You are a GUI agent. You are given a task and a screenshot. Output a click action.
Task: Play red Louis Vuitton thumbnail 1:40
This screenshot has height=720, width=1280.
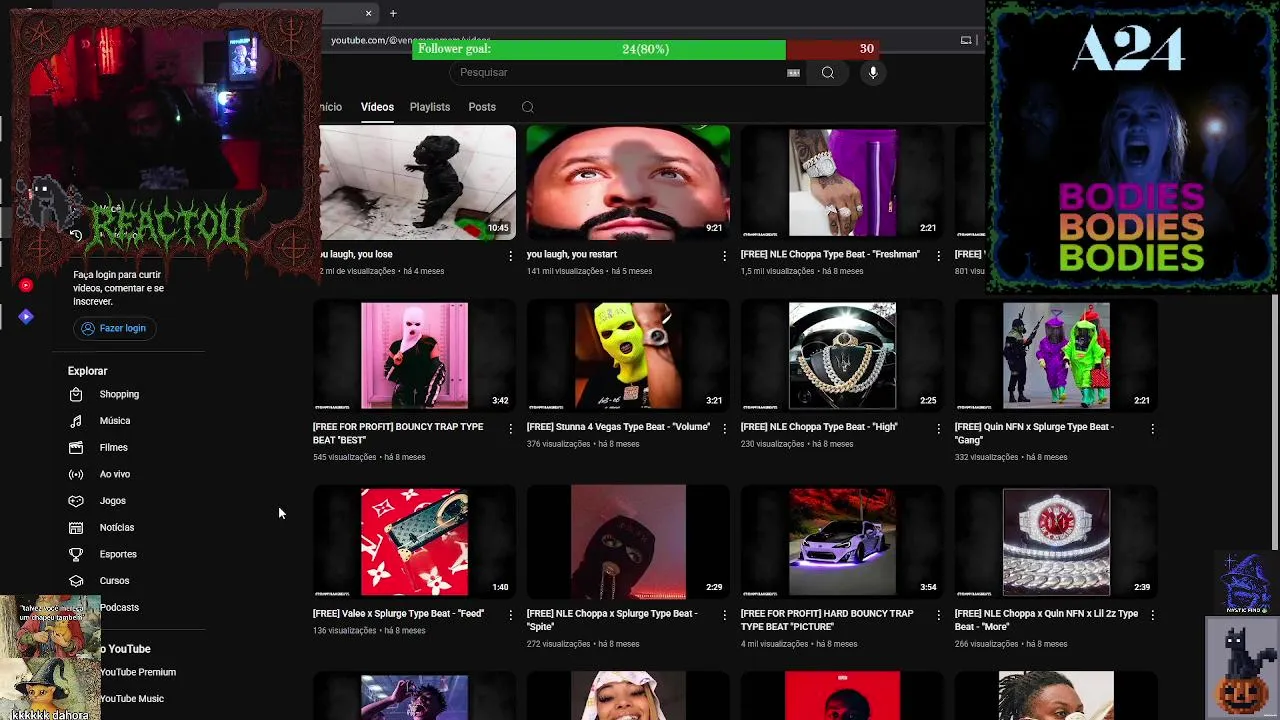[x=414, y=541]
